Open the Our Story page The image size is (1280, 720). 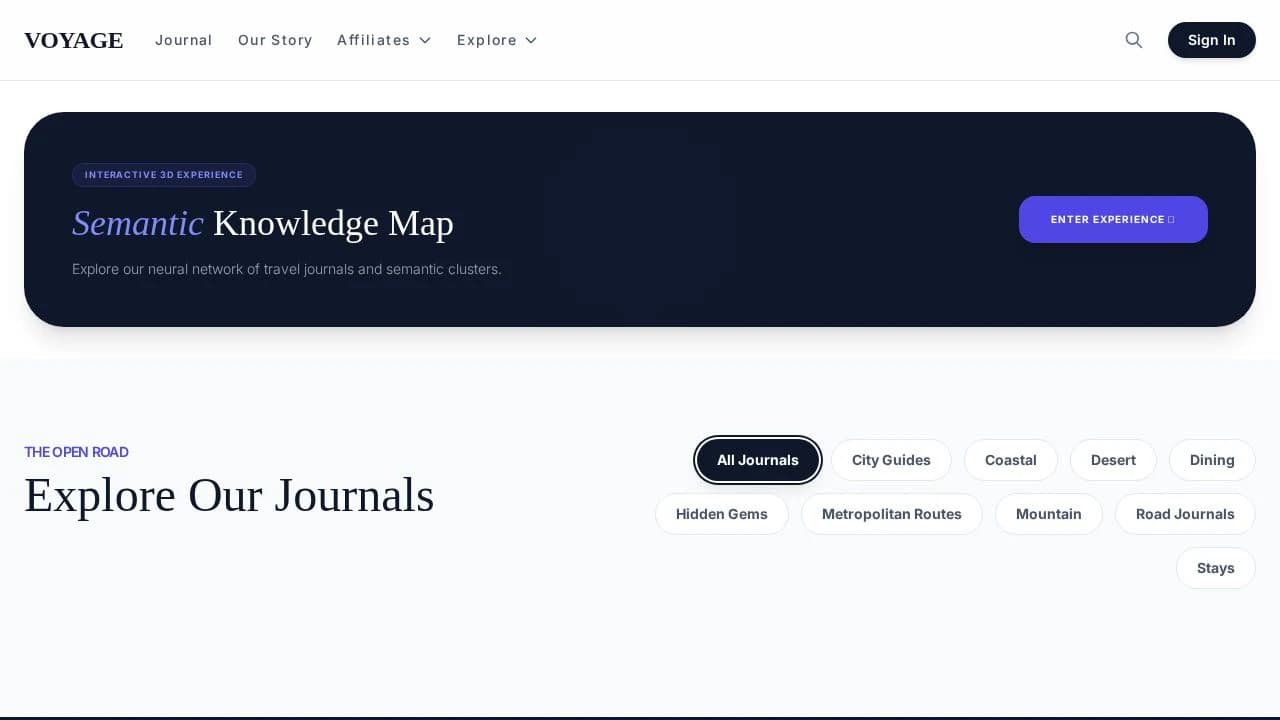point(275,40)
